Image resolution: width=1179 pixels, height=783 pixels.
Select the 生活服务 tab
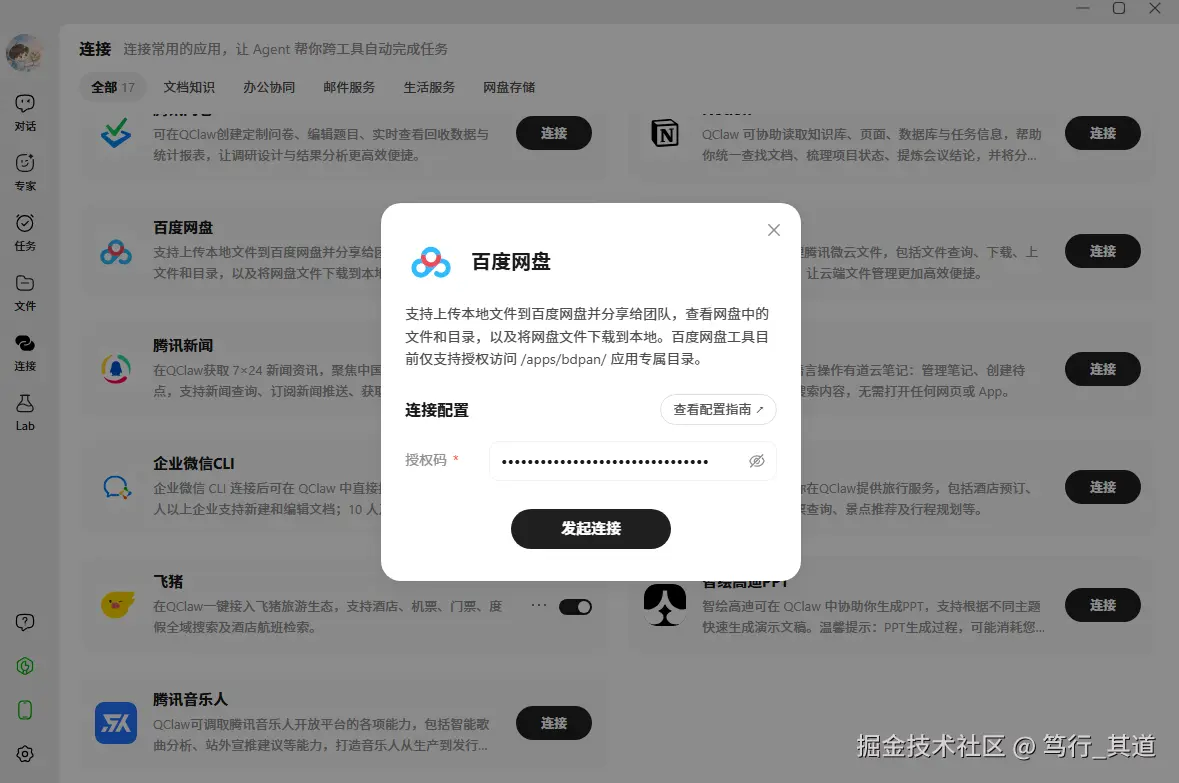coord(429,87)
